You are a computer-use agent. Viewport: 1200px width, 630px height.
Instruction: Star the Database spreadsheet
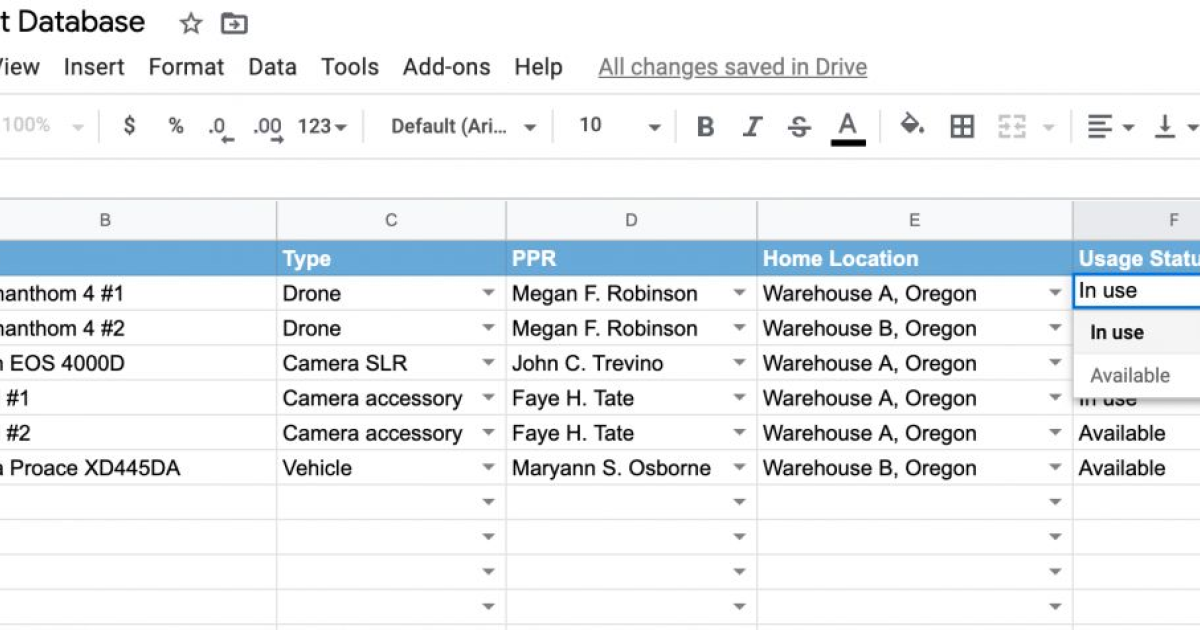[189, 22]
